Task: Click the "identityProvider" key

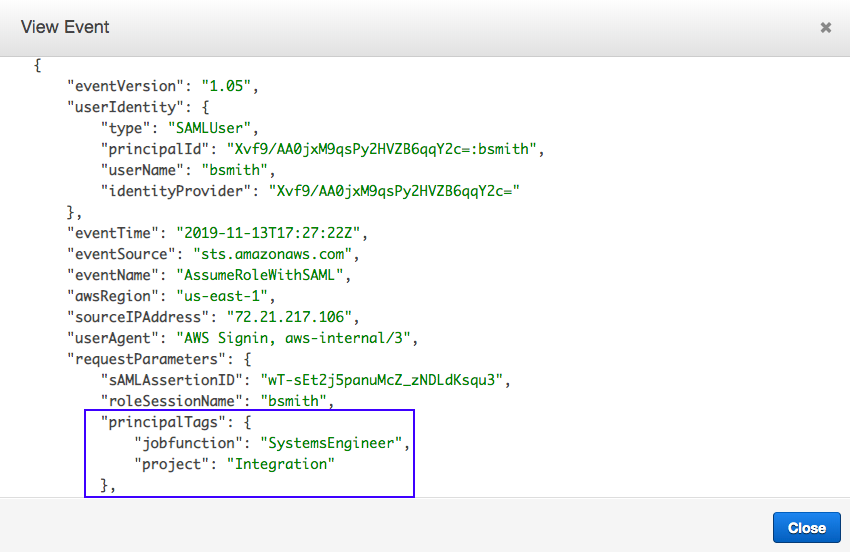Action: tap(176, 191)
